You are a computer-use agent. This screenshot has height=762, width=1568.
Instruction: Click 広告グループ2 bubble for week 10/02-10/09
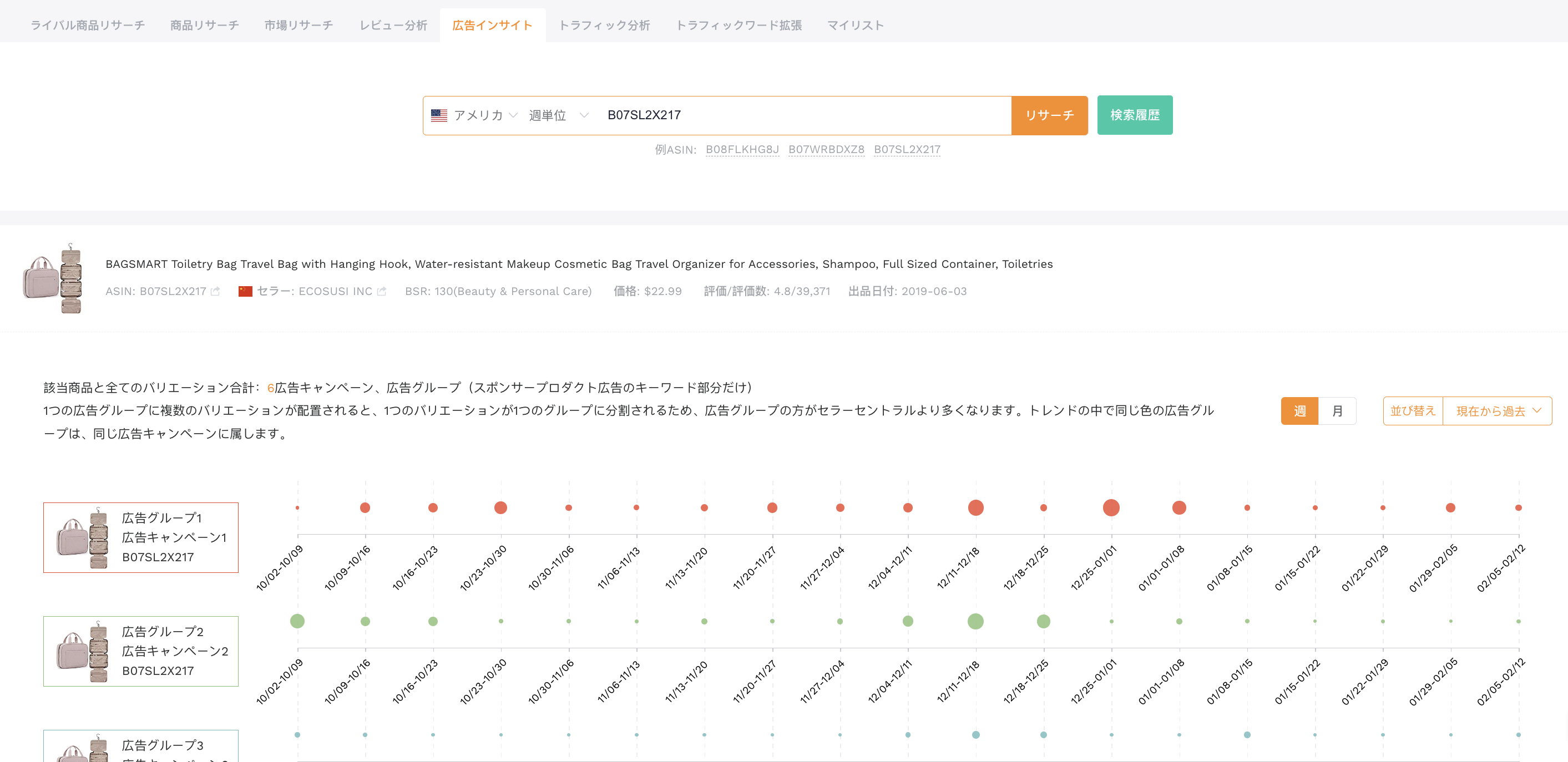pyautogui.click(x=297, y=621)
